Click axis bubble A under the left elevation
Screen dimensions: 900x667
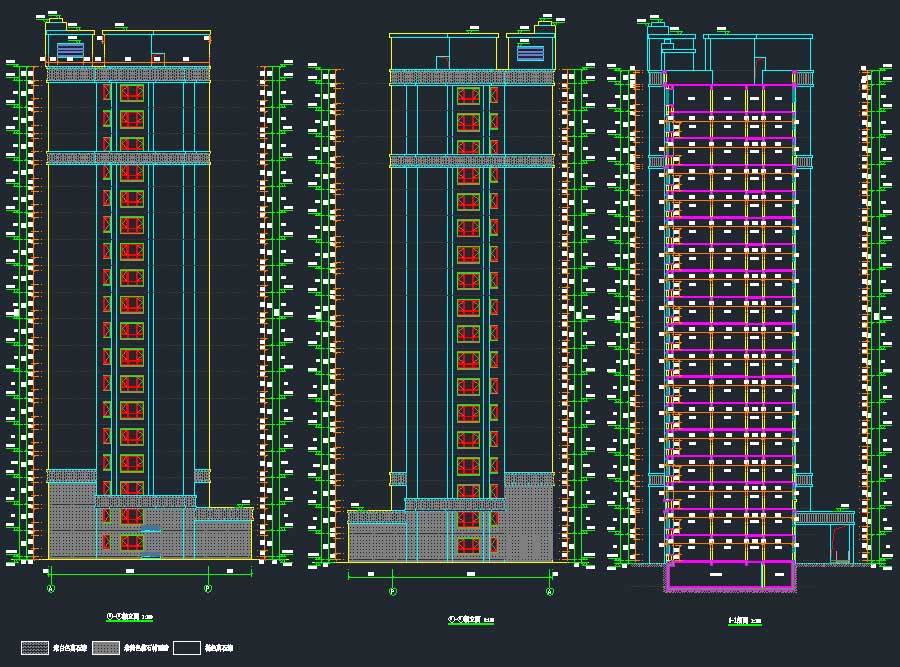pyautogui.click(x=50, y=589)
